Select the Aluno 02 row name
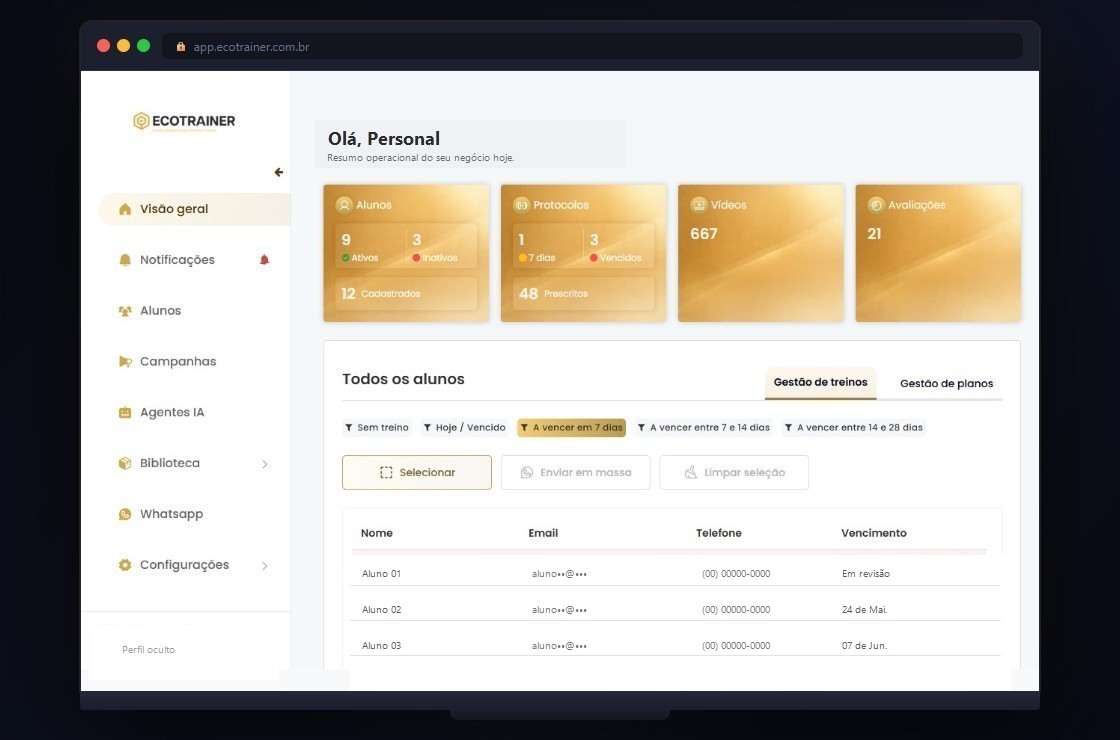Screen dimensions: 1120x740 (381, 610)
